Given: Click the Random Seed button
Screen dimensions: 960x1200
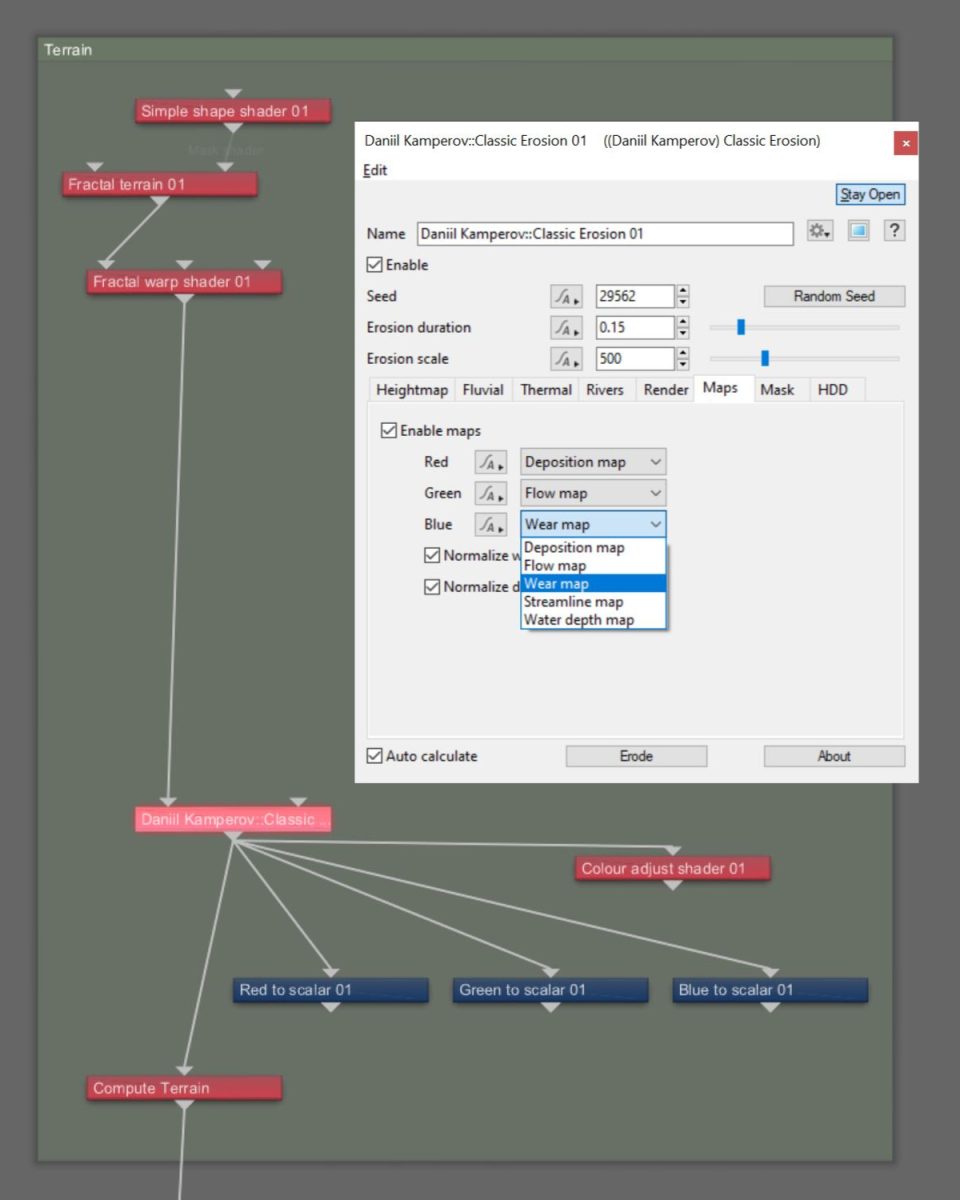Looking at the screenshot, I should [834, 296].
